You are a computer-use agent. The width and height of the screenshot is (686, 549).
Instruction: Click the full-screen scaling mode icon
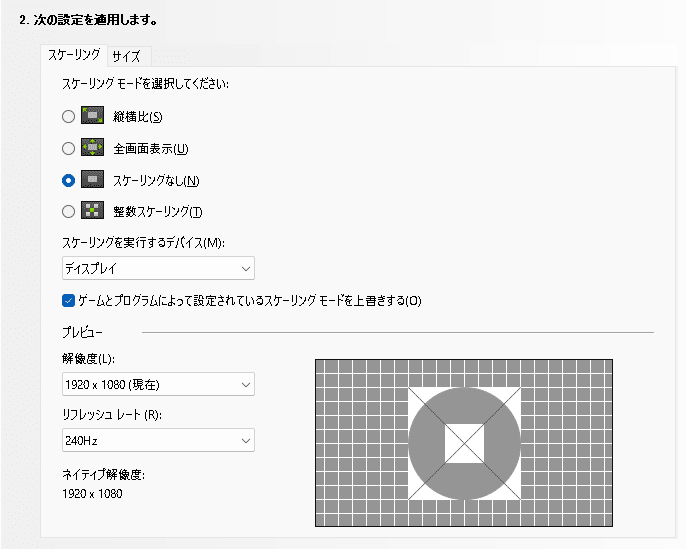point(92,147)
